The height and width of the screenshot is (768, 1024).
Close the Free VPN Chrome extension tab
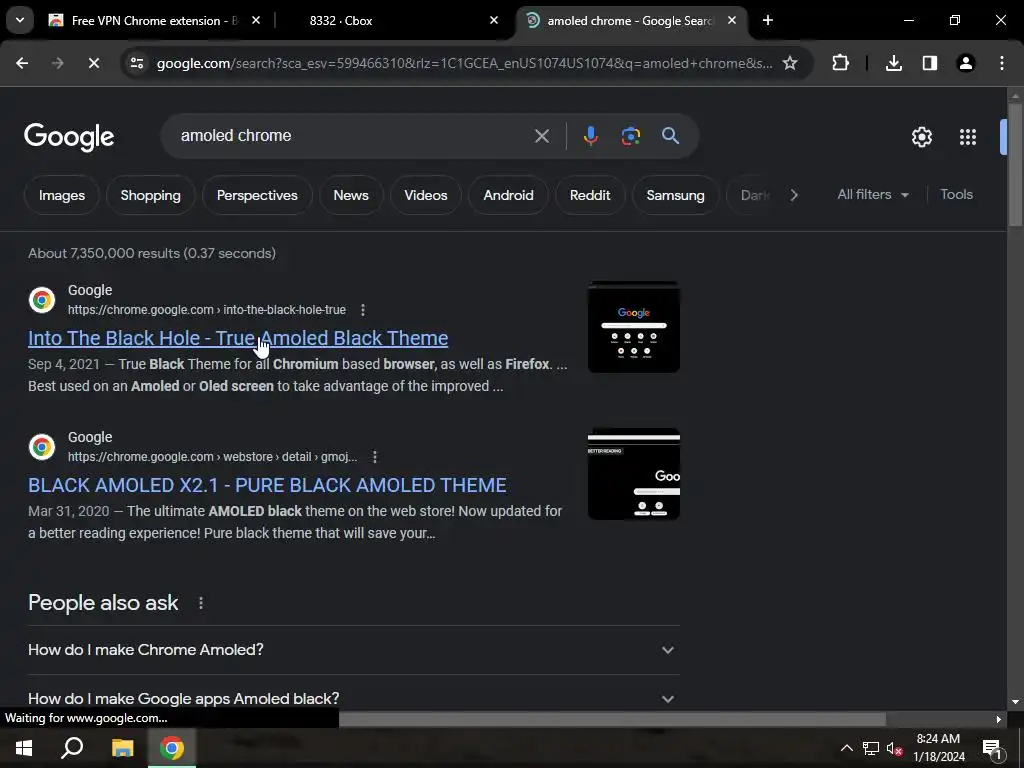coord(256,20)
